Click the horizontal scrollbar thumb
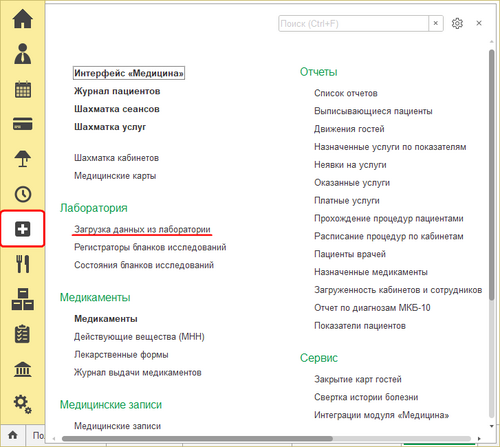Screen dimensions: 500x447 coord(197,438)
